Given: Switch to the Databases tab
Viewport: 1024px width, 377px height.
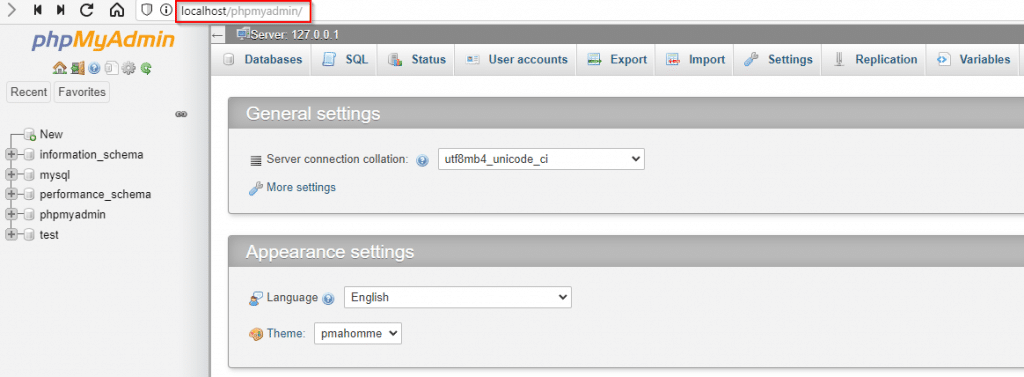Looking at the screenshot, I should [262, 59].
